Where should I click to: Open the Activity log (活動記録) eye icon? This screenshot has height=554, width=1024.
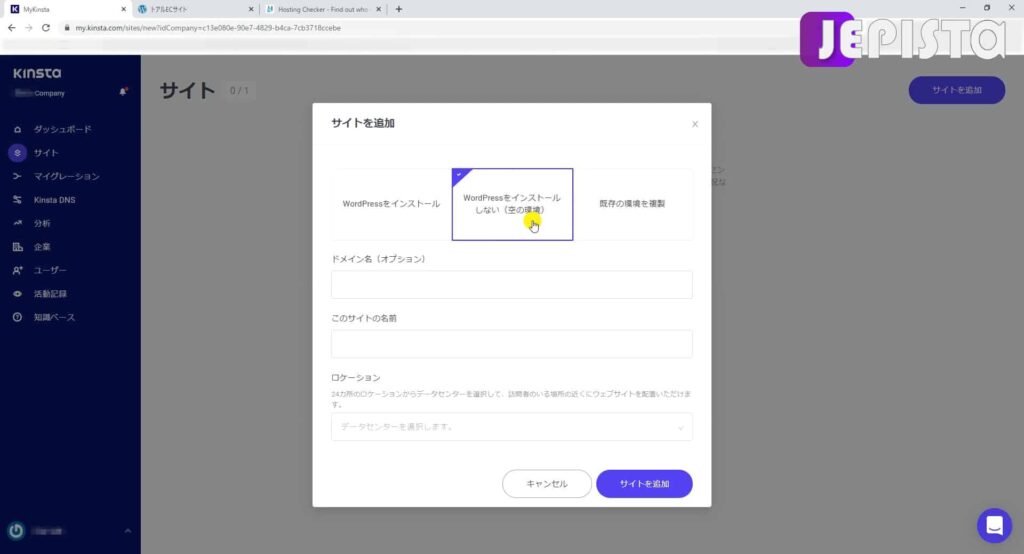18,294
